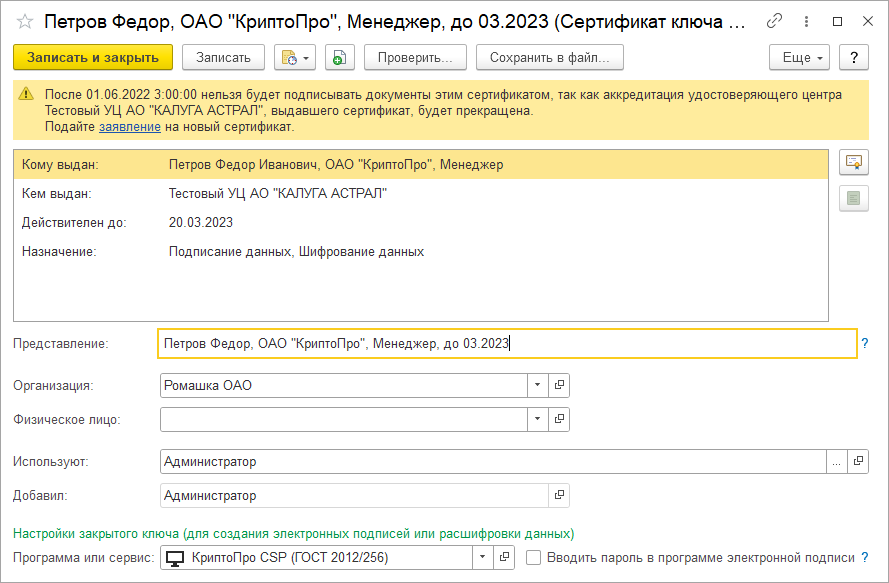
Task: Click the empty Физическое лицо field
Action: click(344, 420)
